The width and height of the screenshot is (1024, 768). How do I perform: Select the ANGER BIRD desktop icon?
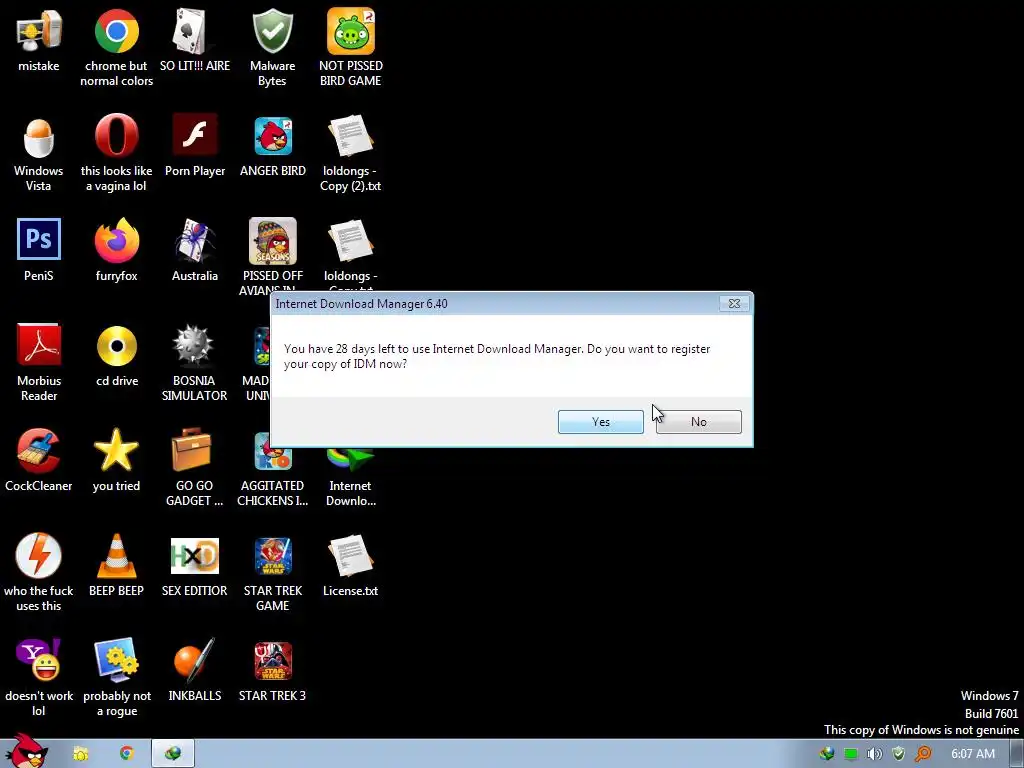coord(273,146)
